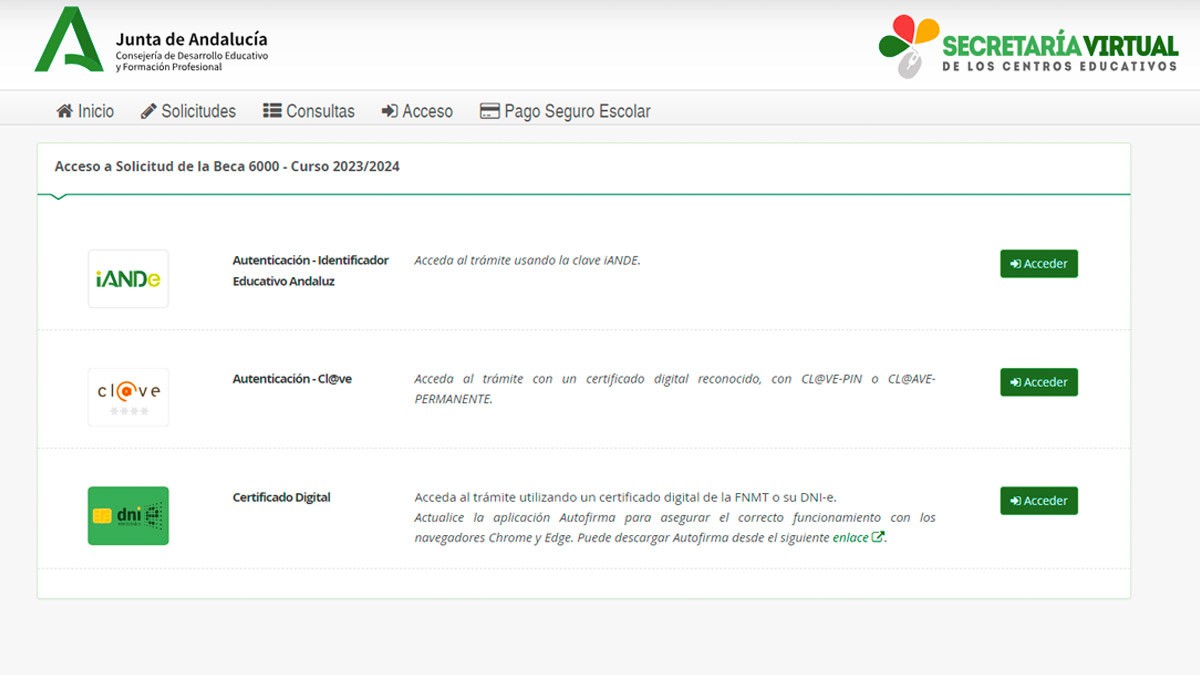Open the Solicitudes menu
This screenshot has height=675, width=1200.
pos(188,111)
